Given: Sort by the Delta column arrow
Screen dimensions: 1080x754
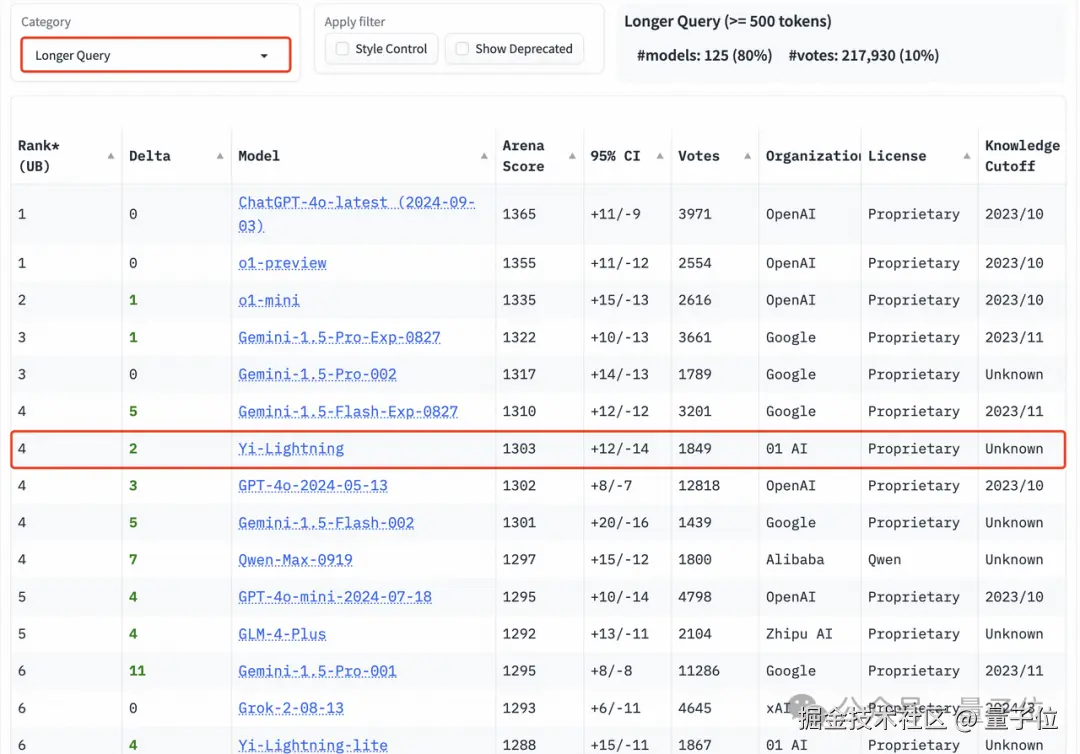Looking at the screenshot, I should [220, 156].
